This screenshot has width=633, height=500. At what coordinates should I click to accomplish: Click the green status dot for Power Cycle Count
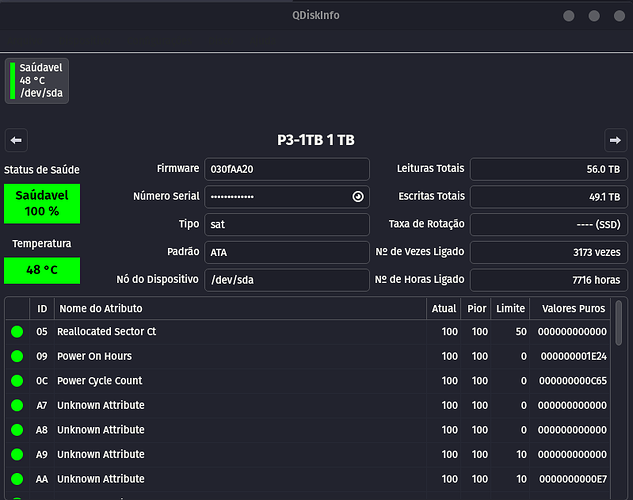[x=17, y=381]
